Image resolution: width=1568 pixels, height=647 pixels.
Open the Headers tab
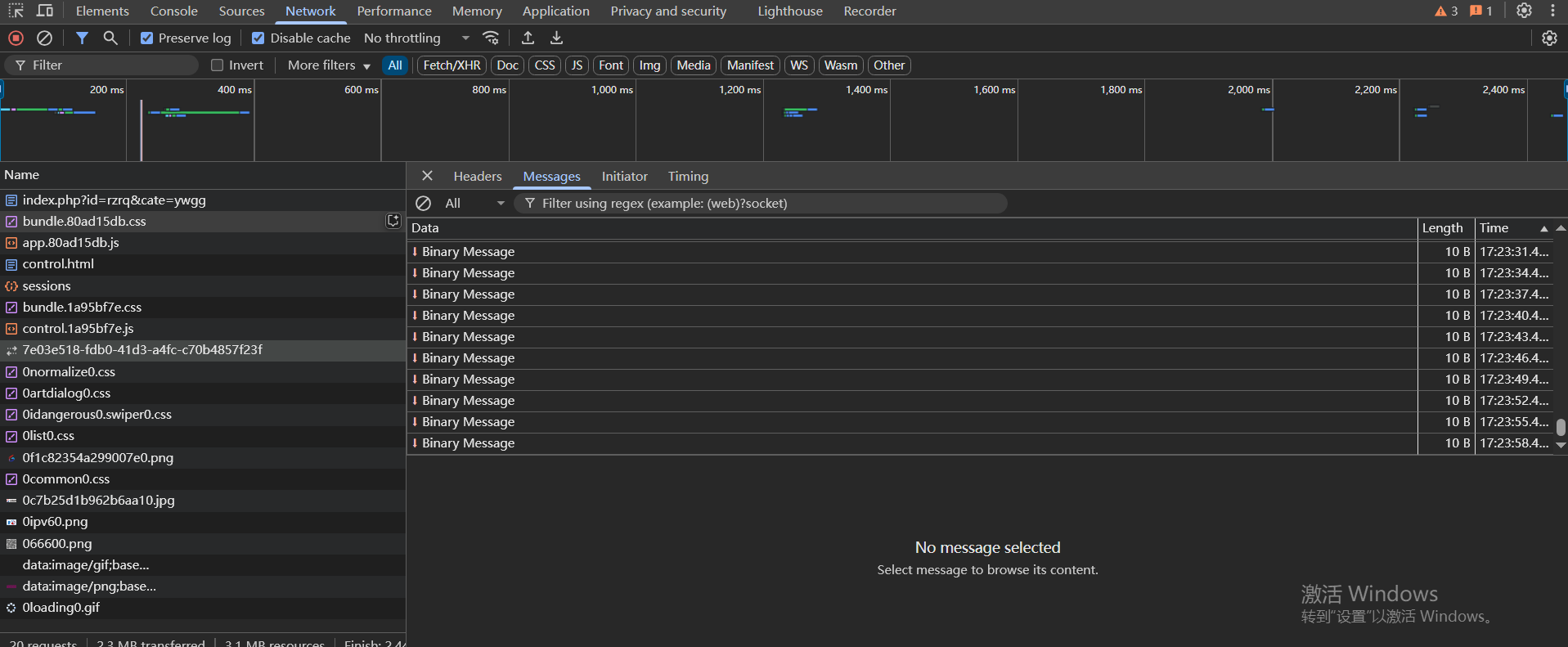coord(477,177)
